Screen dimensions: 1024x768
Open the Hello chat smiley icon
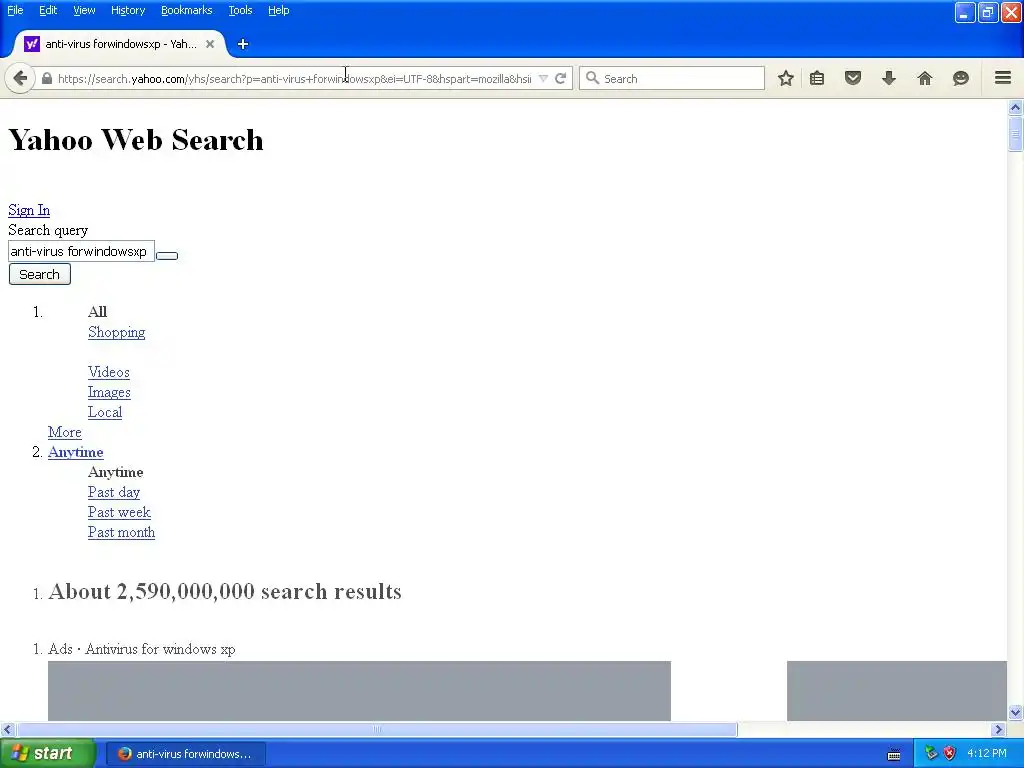tap(961, 78)
